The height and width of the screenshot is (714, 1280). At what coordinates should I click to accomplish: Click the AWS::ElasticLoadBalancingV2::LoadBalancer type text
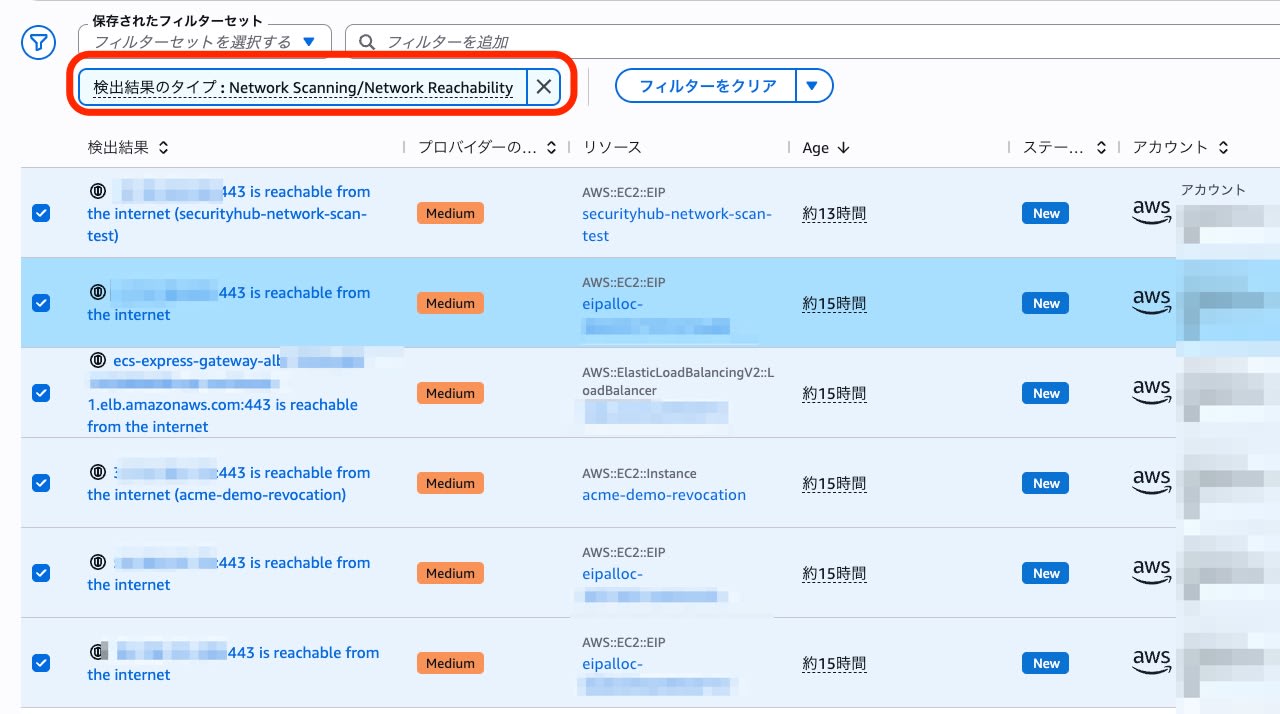coord(678,381)
